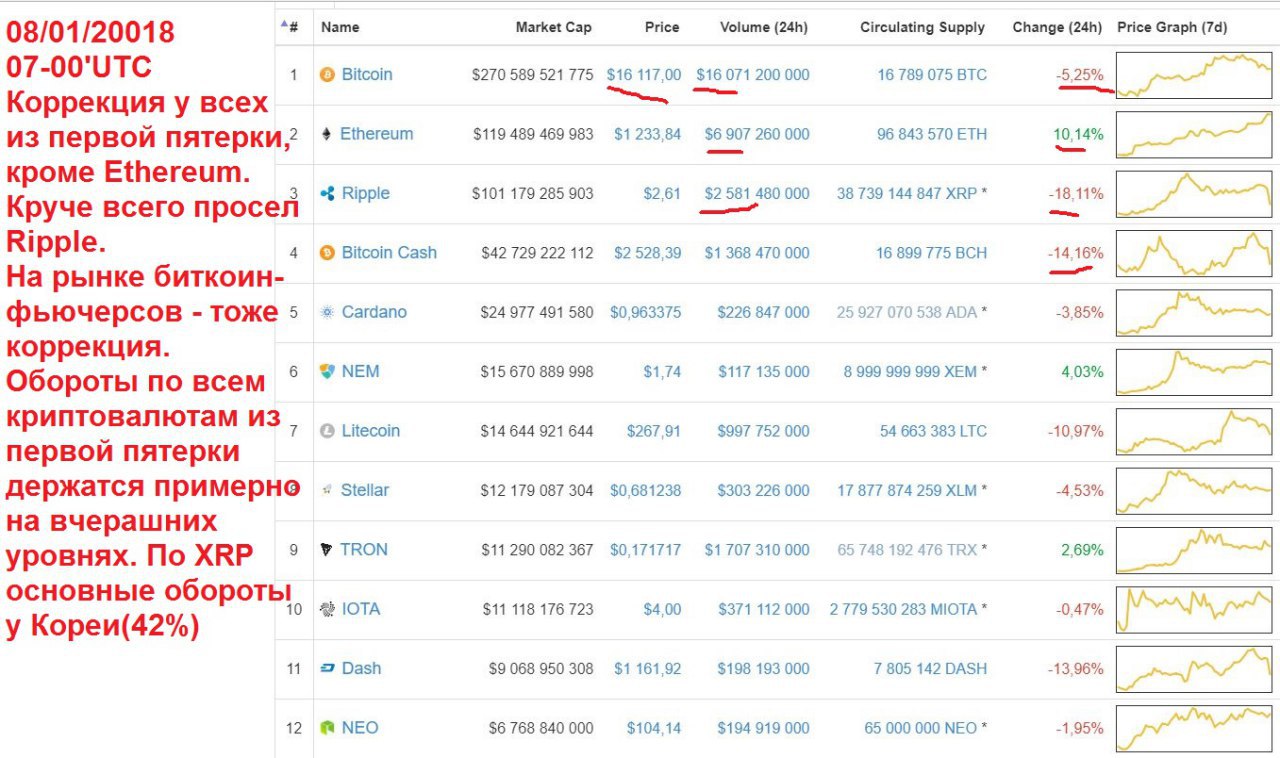Click the TRON logo icon
The height and width of the screenshot is (758, 1280).
[x=326, y=550]
